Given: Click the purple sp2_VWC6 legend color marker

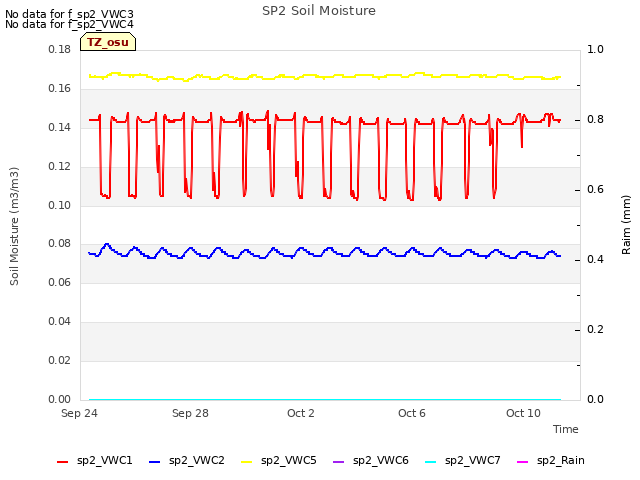Looking at the screenshot, I should tap(339, 462).
